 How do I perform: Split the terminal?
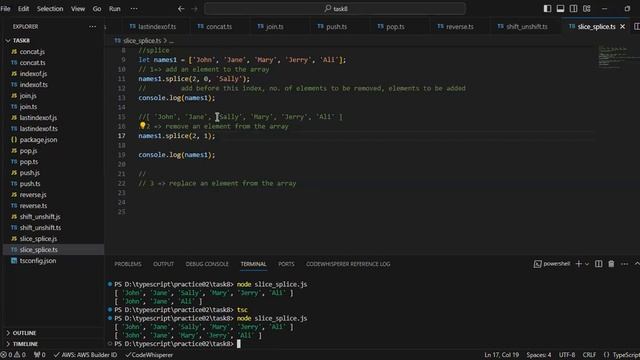coord(598,264)
